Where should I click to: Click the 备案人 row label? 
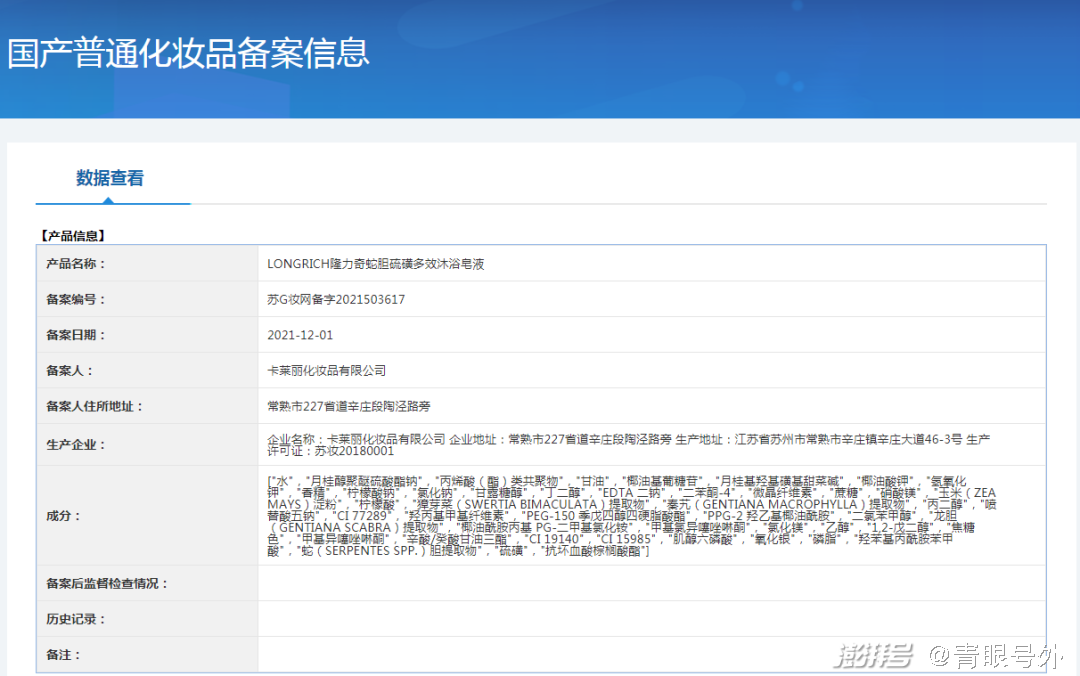pyautogui.click(x=70, y=371)
